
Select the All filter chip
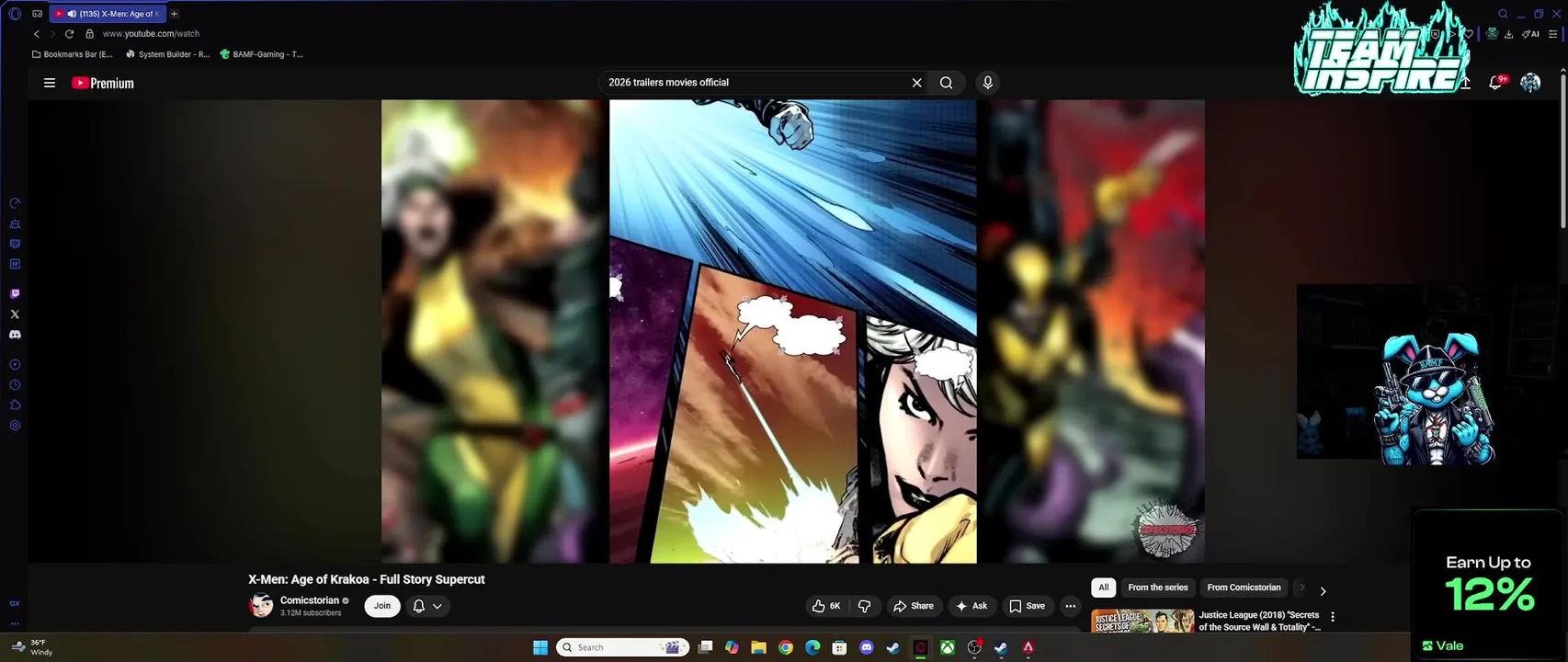pyautogui.click(x=1104, y=588)
